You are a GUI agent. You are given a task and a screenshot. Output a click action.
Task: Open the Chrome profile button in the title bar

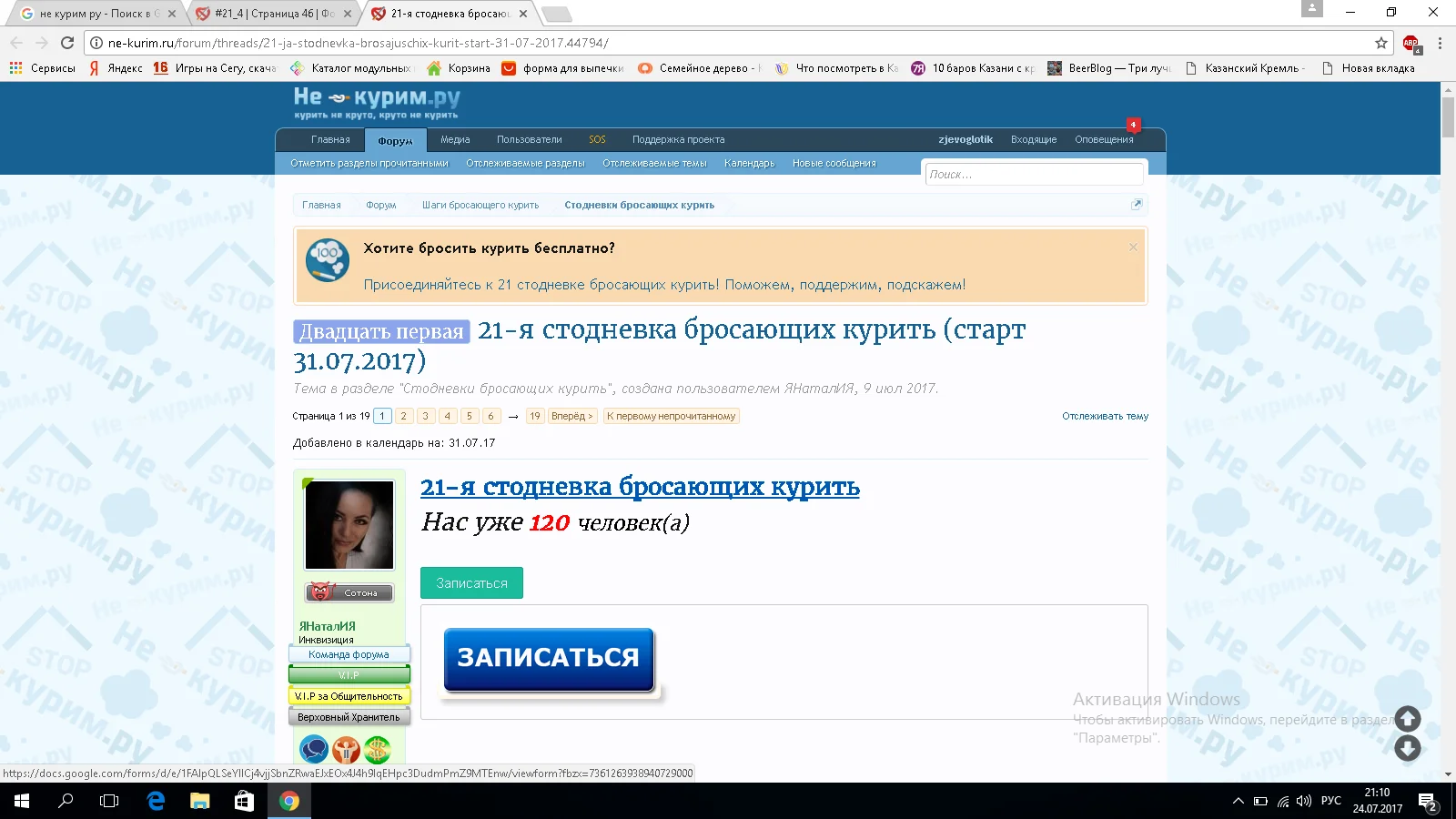coord(1311,8)
